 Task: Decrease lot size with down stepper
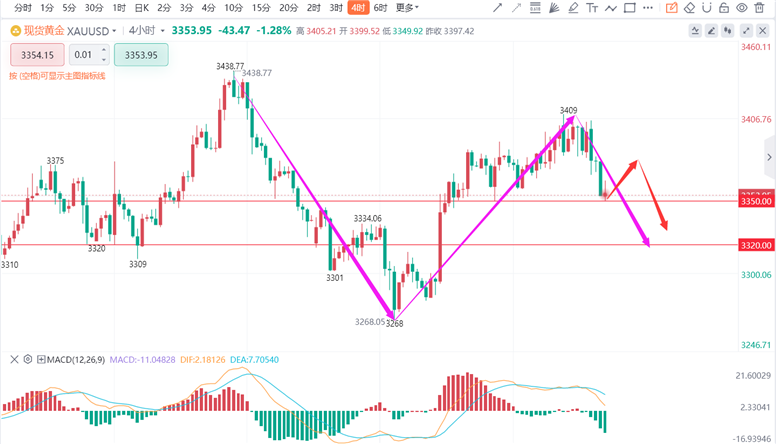(104, 60)
